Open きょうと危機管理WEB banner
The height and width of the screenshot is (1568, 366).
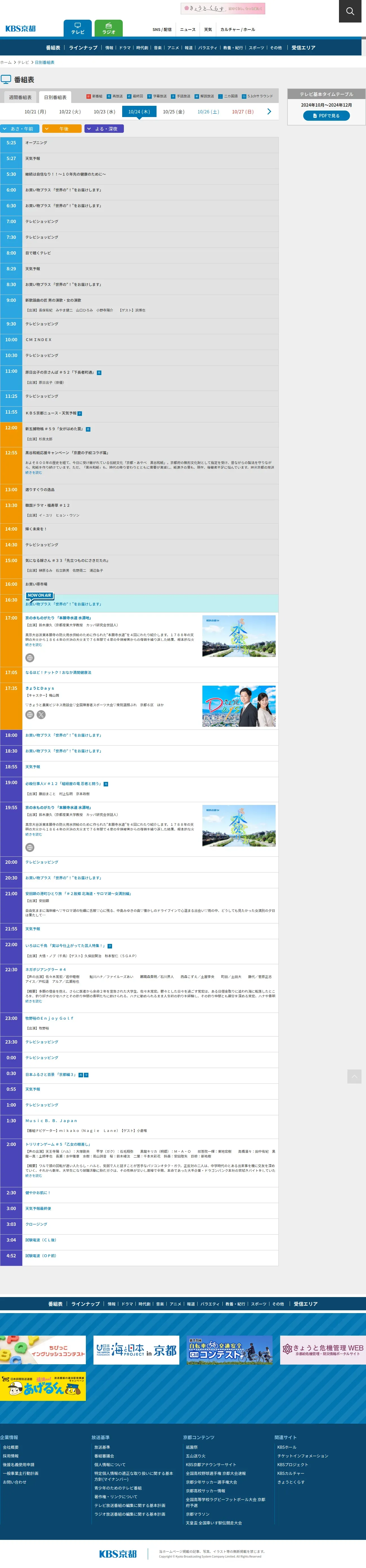click(x=323, y=1350)
